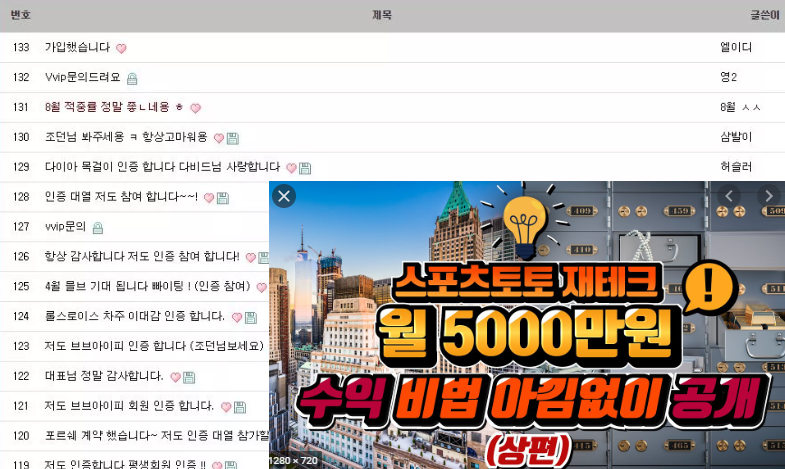The height and width of the screenshot is (469, 785).
Task: Go to previous image in preview
Action: point(730,196)
